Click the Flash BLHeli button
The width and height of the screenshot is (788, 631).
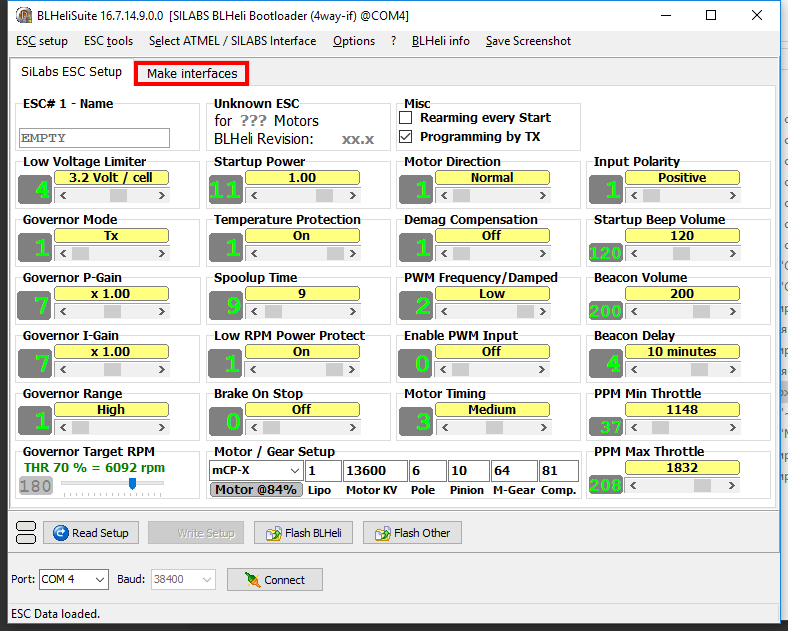click(x=303, y=533)
